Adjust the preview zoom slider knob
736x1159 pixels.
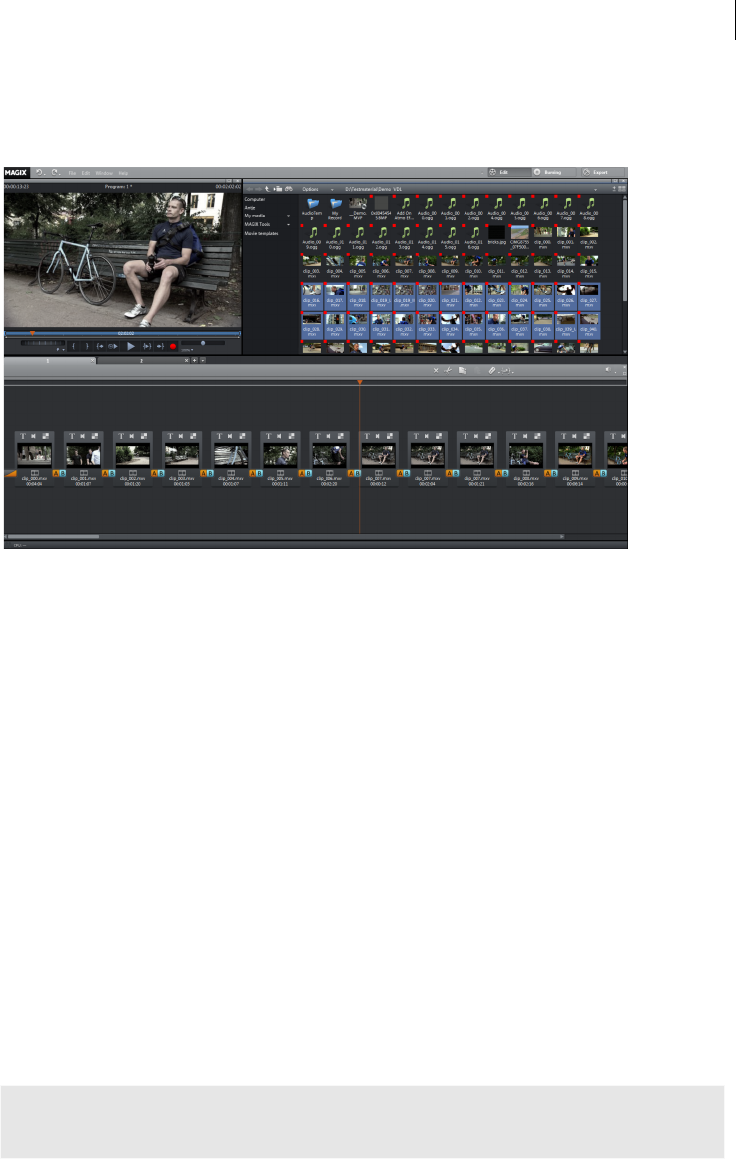point(203,343)
